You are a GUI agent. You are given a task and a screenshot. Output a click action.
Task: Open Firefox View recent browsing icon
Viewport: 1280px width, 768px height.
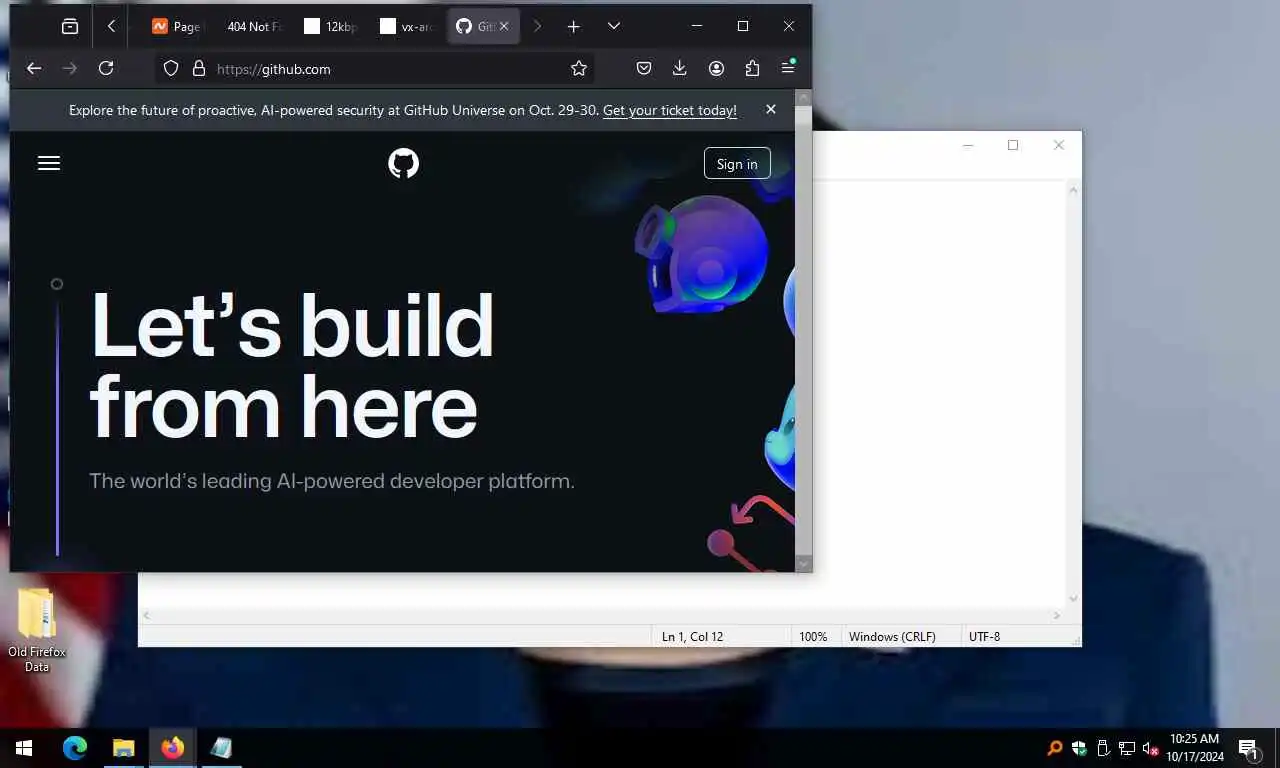pos(69,27)
